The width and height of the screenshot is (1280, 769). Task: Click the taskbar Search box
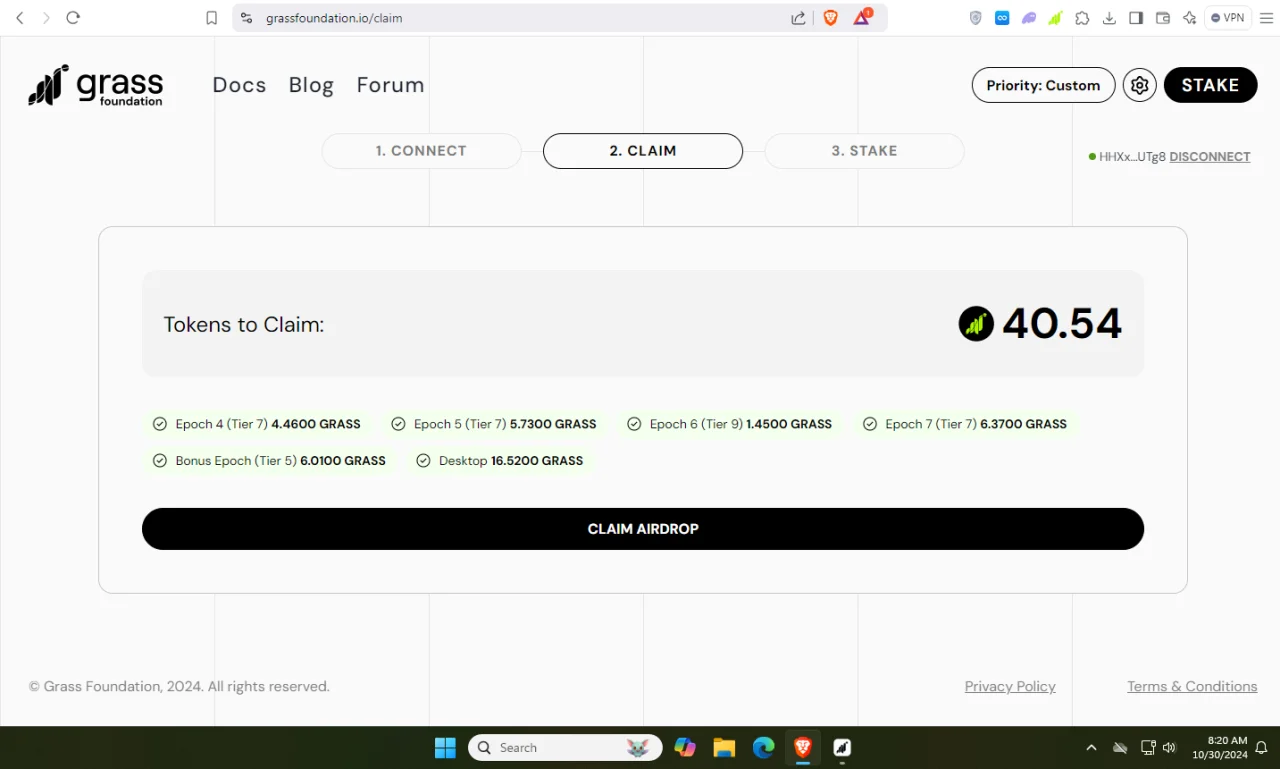[565, 748]
